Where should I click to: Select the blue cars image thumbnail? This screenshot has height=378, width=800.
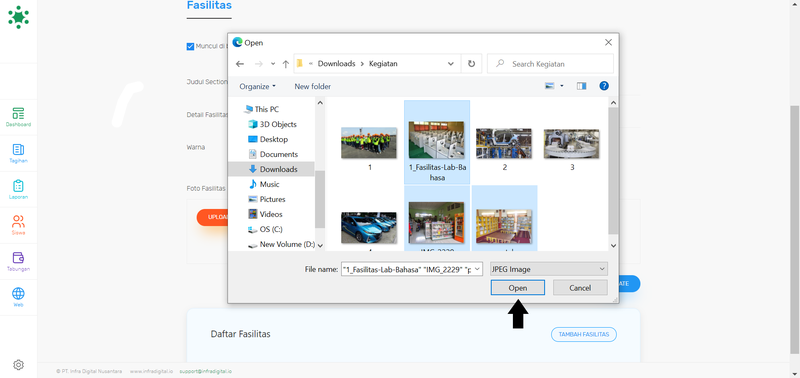point(369,227)
